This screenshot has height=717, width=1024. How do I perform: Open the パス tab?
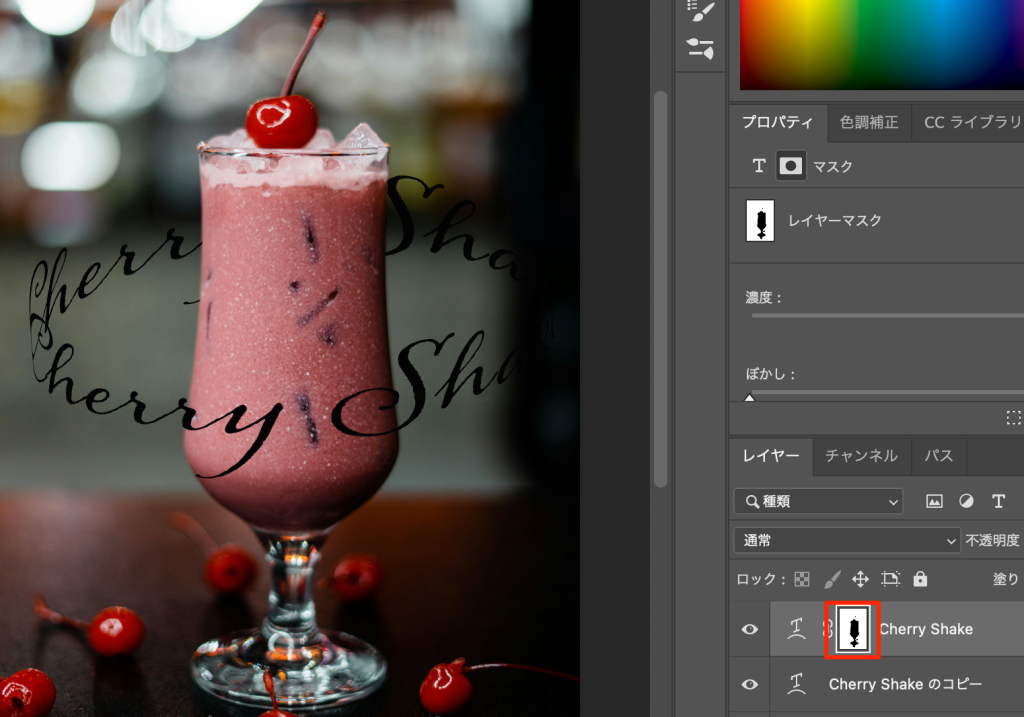(x=938, y=456)
